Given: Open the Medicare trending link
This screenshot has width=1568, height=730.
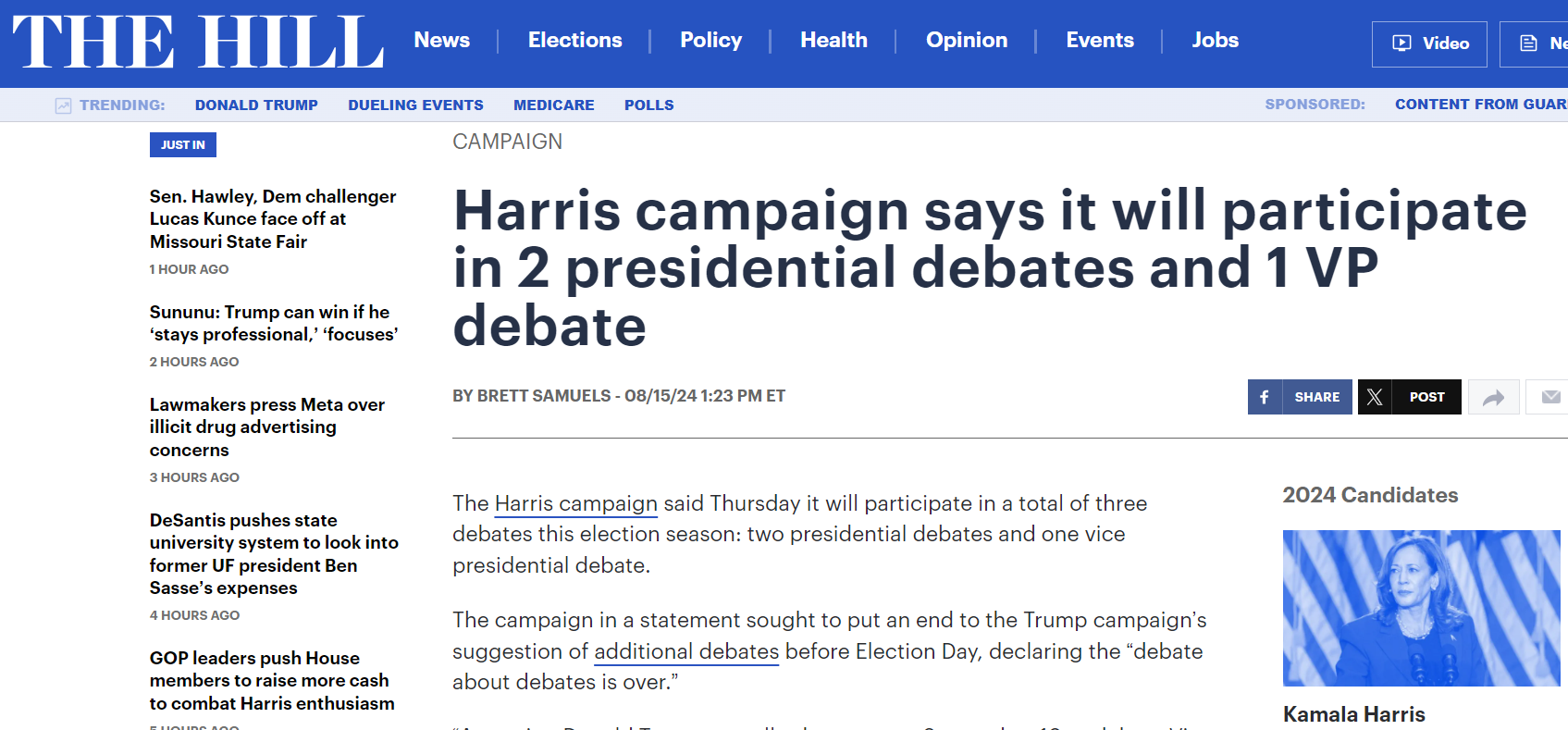Looking at the screenshot, I should (553, 105).
